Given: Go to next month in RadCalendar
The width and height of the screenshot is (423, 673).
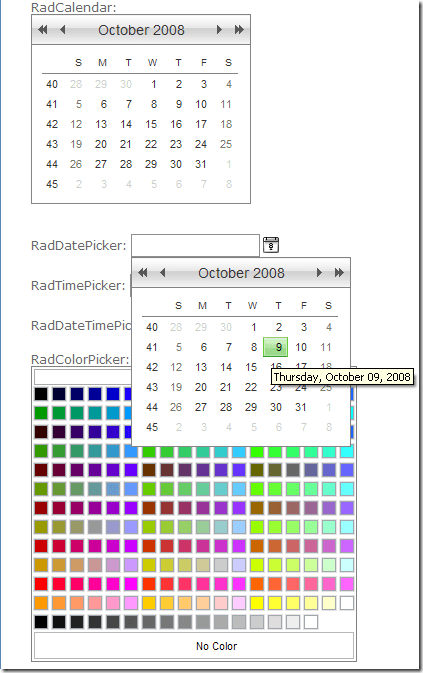Looking at the screenshot, I should [219, 30].
